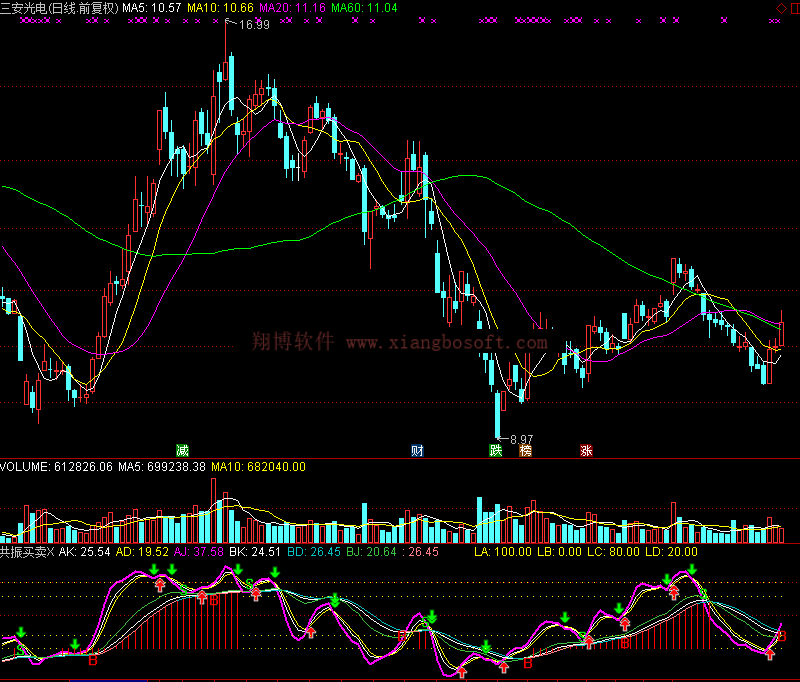Open the green 跌 event marker
This screenshot has height=682, width=800.
tap(495, 450)
